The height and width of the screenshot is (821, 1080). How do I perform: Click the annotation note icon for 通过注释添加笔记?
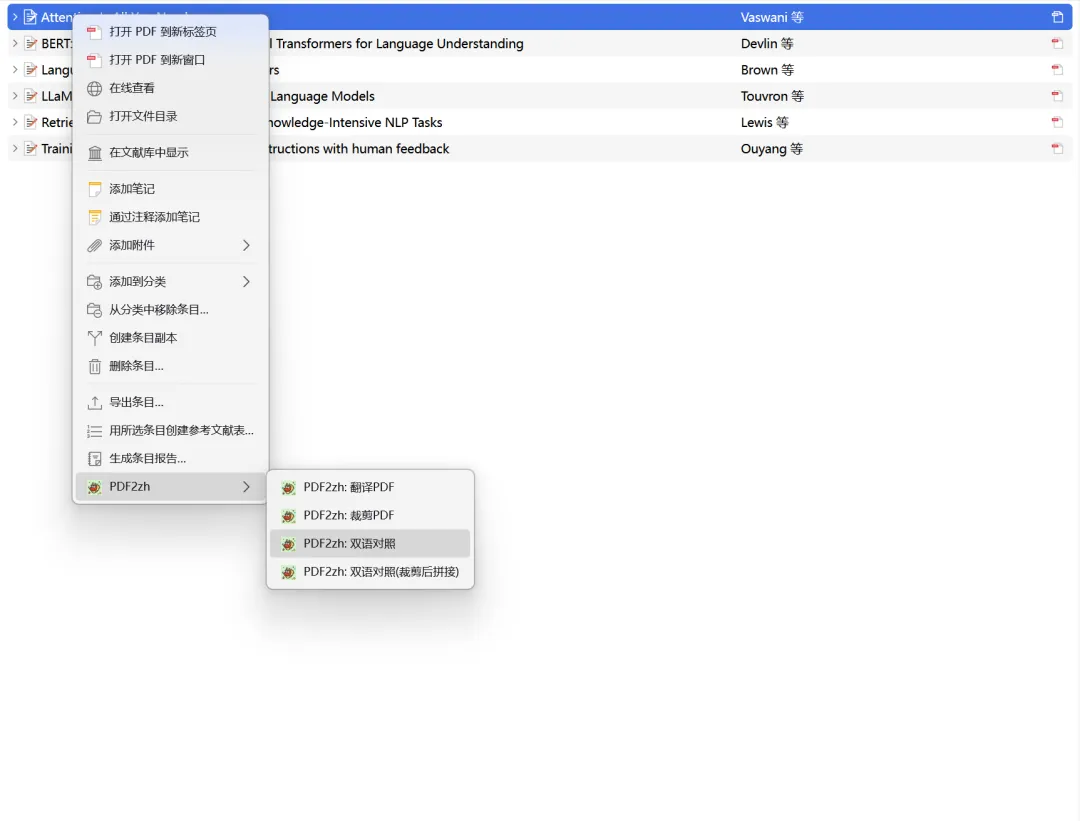pyautogui.click(x=94, y=218)
